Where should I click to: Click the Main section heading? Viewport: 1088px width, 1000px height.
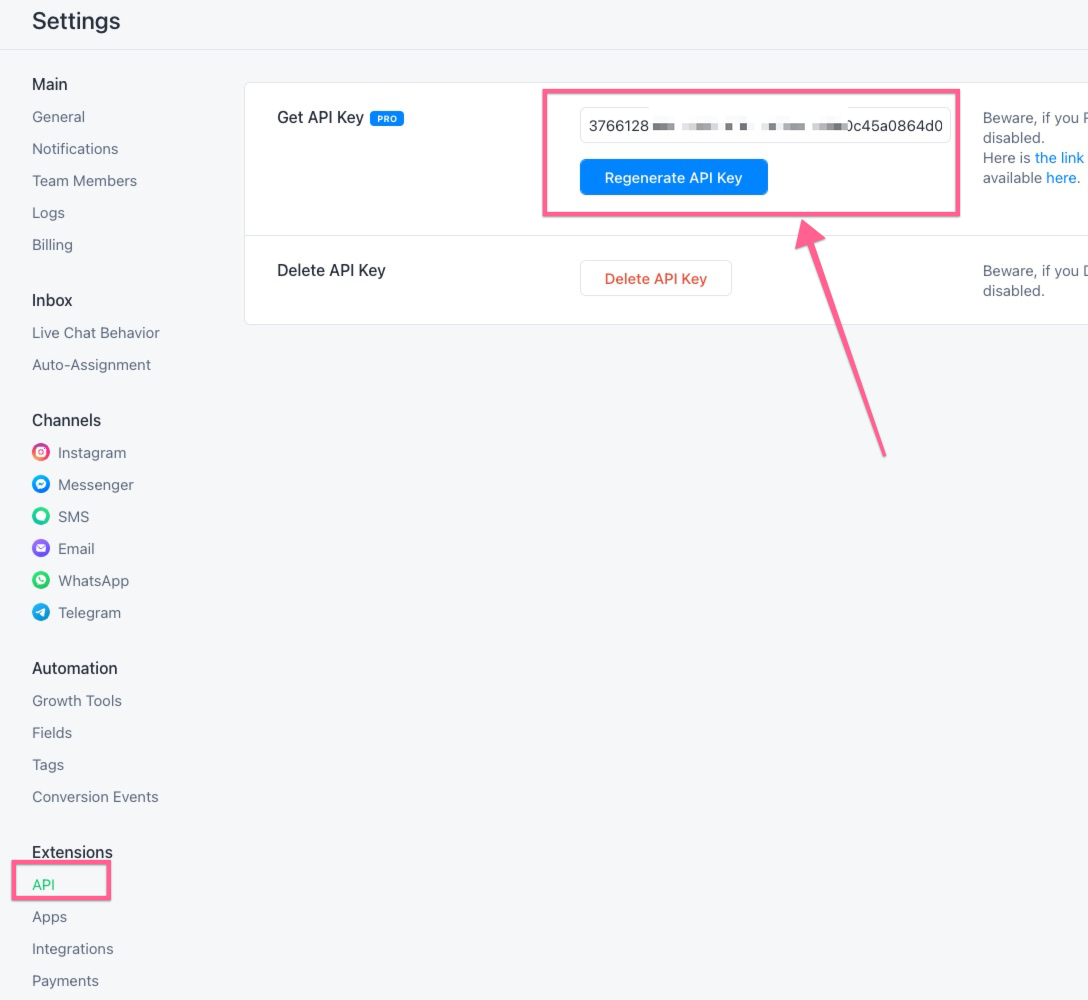(50, 85)
